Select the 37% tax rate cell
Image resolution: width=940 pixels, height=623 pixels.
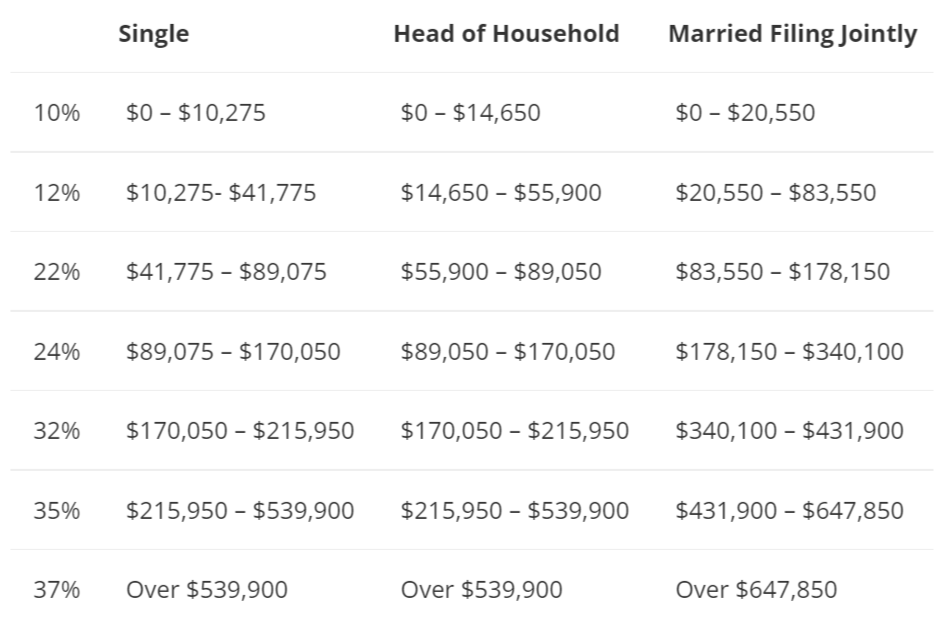click(57, 590)
